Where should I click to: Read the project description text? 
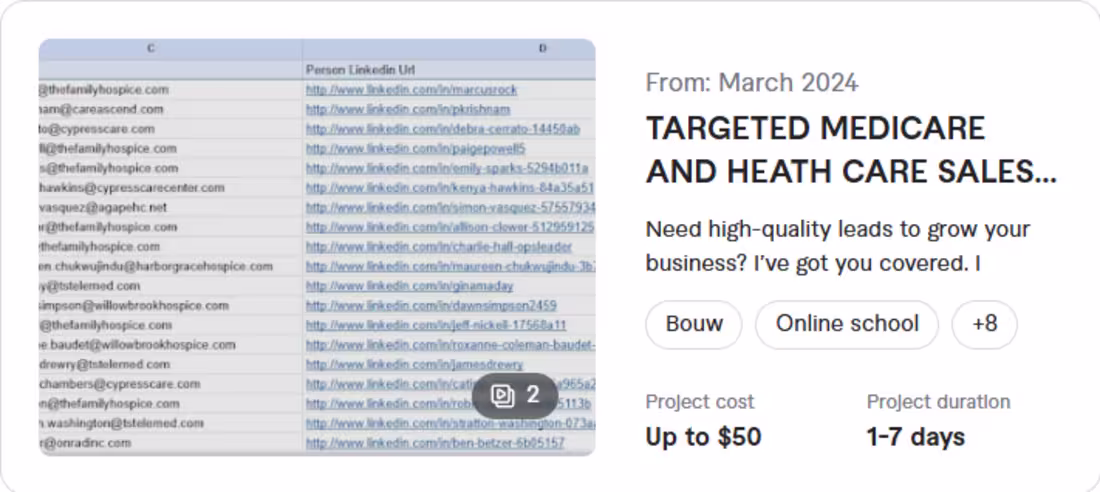[838, 246]
